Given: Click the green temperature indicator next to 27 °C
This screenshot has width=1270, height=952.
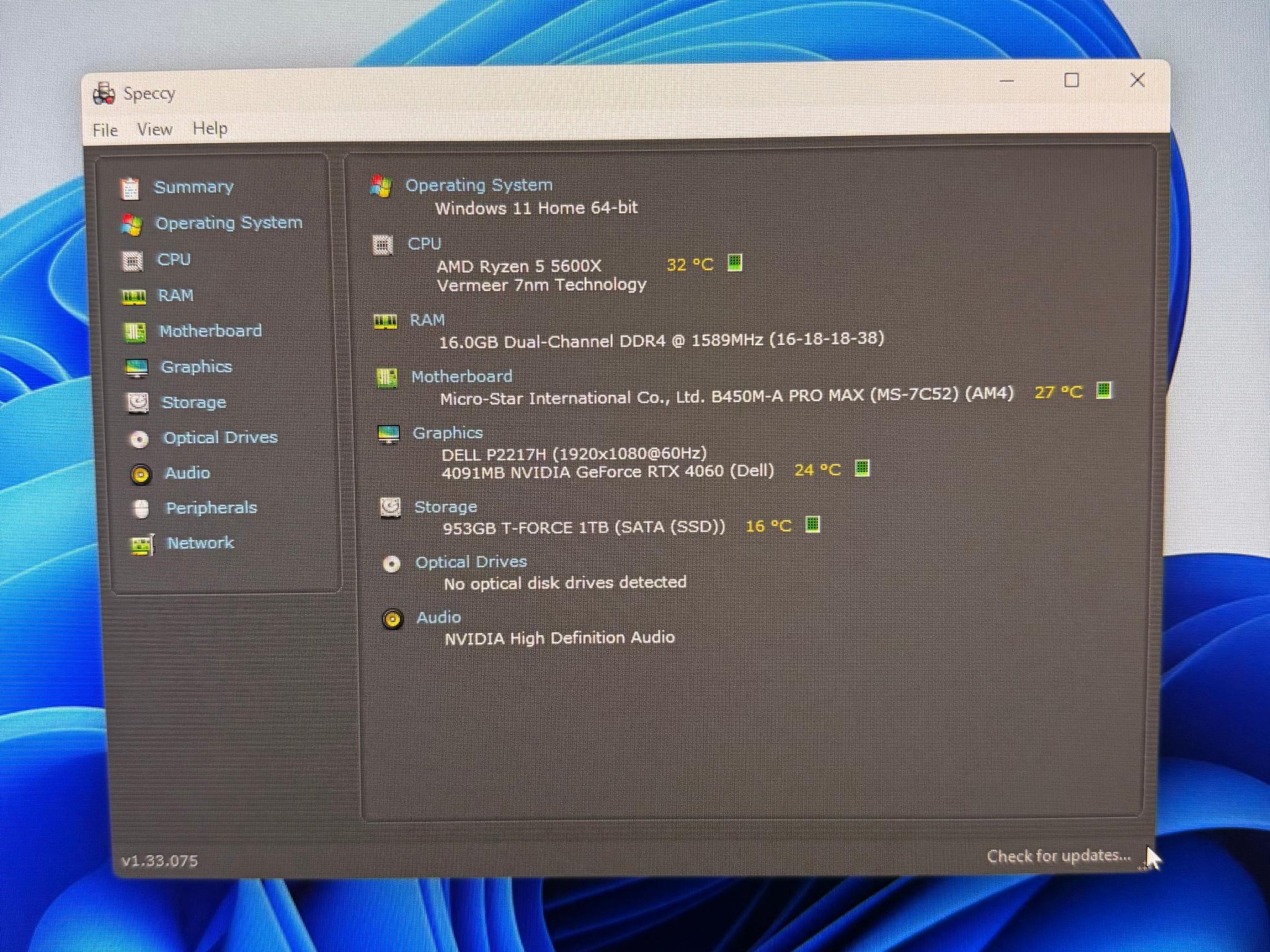Looking at the screenshot, I should tap(1104, 390).
